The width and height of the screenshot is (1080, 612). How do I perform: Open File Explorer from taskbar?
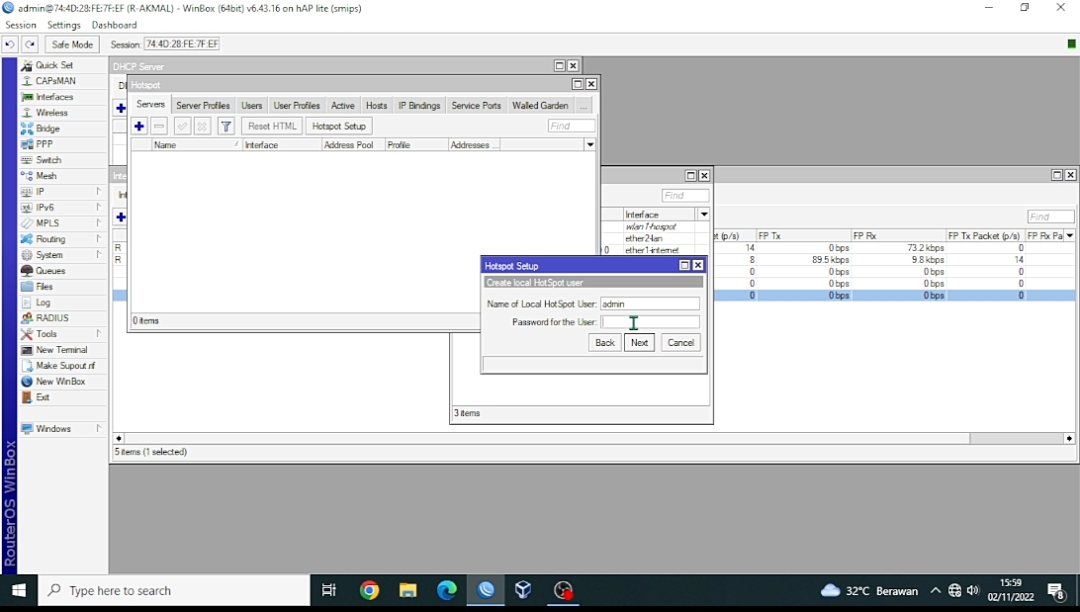point(408,590)
